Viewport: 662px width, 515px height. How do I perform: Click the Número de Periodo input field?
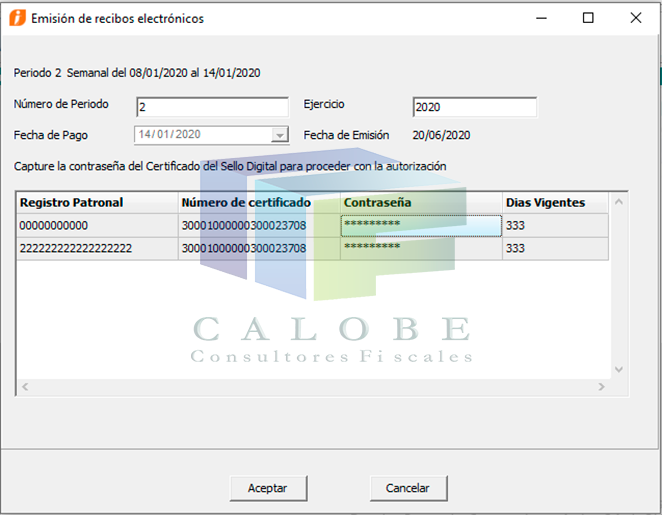[212, 107]
